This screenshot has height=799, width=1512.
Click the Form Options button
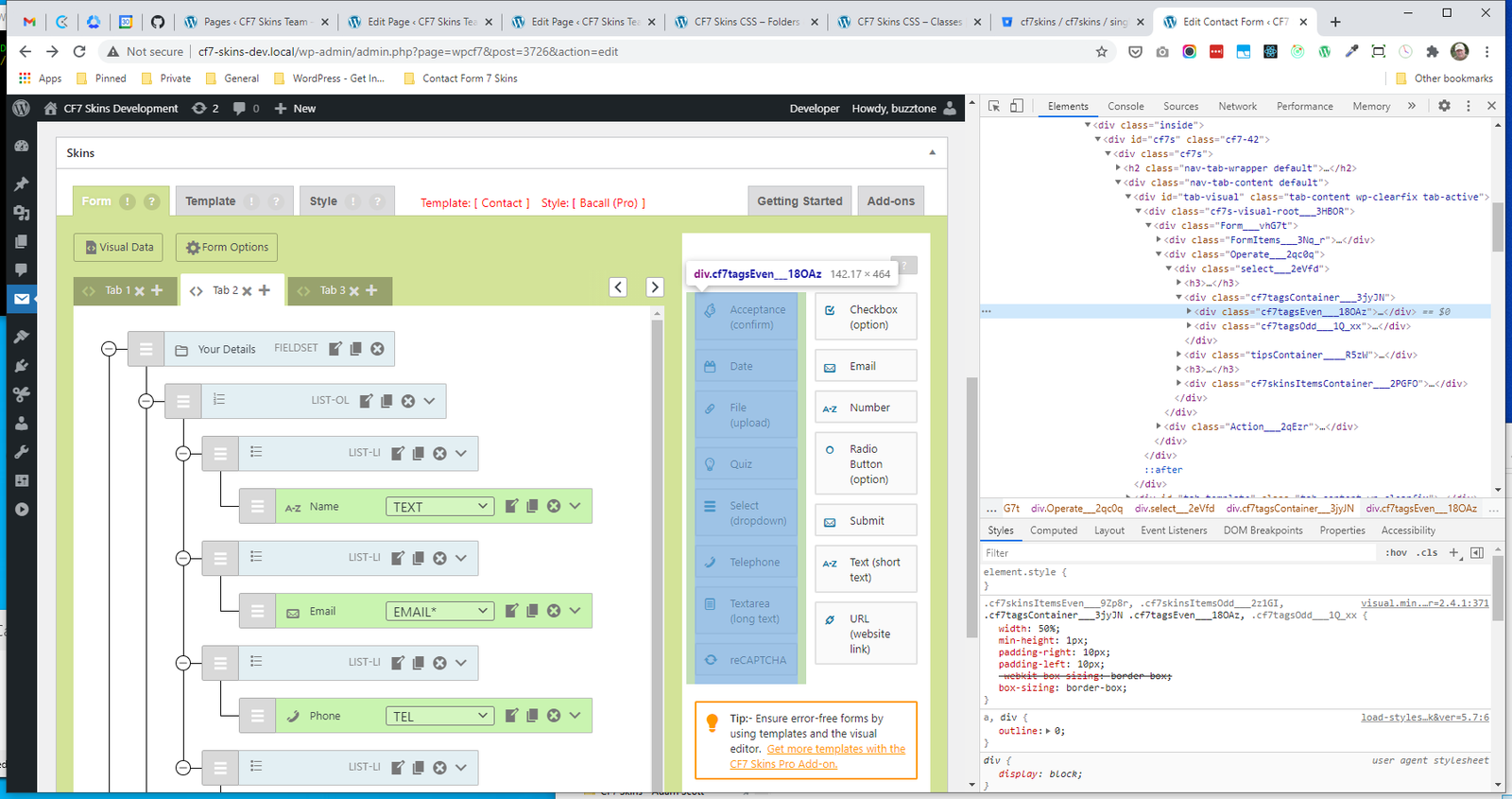(x=227, y=248)
